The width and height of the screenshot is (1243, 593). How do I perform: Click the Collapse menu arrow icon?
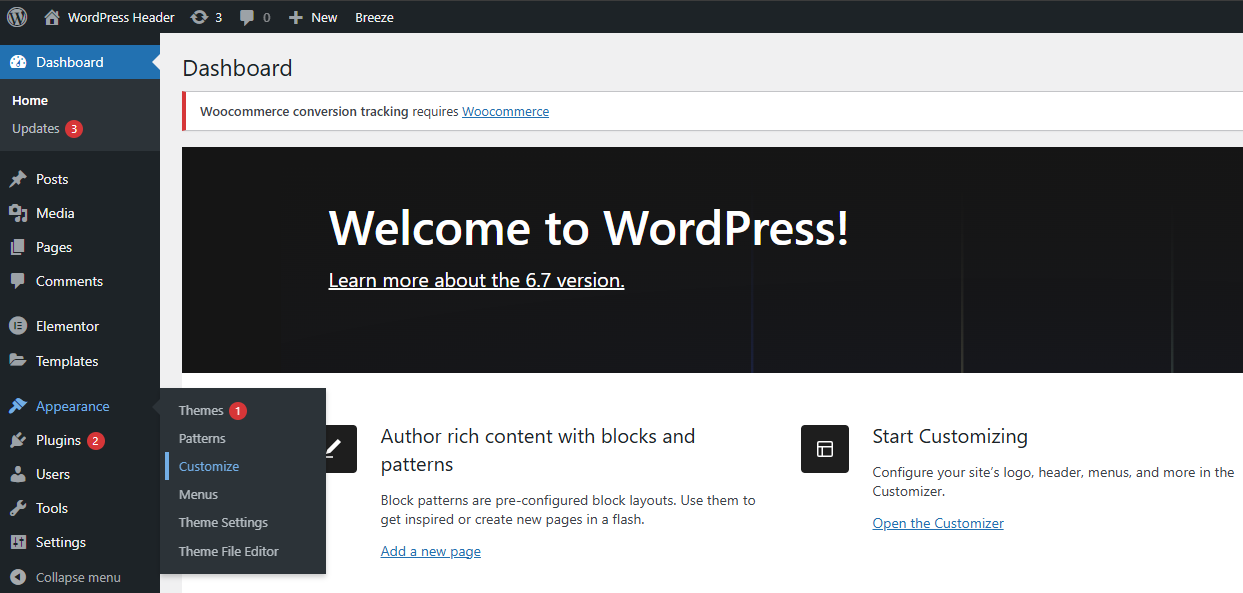coord(18,577)
